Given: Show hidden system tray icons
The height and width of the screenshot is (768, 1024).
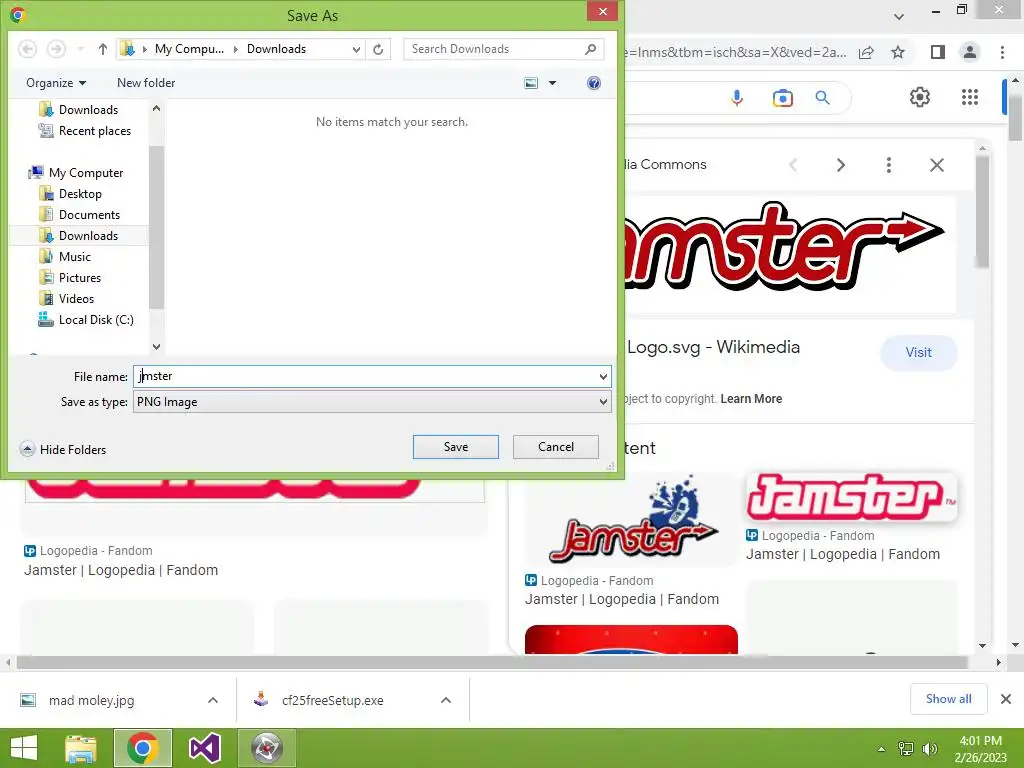Looking at the screenshot, I should tap(882, 749).
